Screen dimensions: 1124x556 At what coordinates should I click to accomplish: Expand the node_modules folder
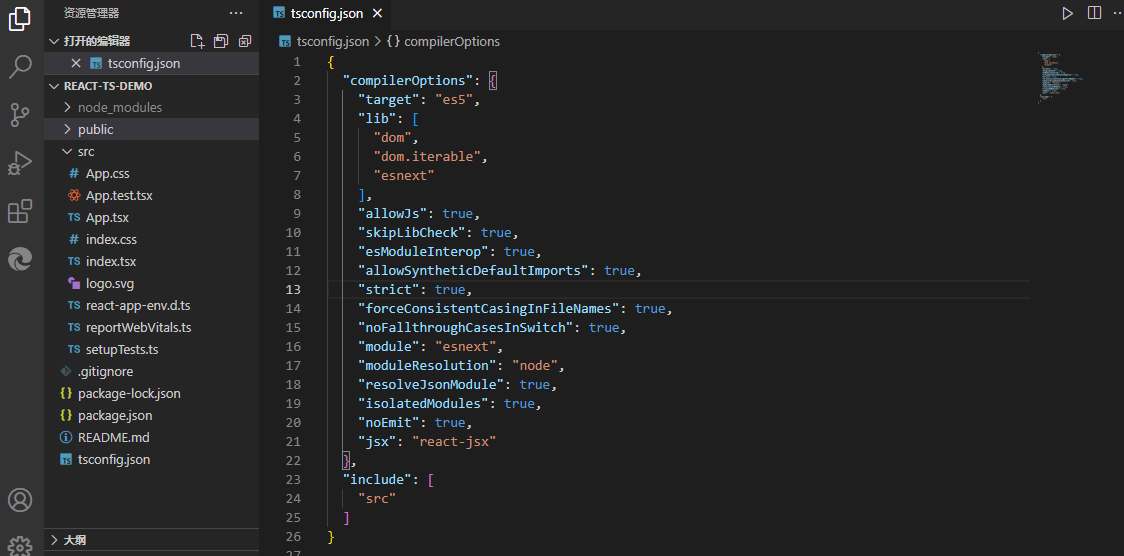point(67,107)
